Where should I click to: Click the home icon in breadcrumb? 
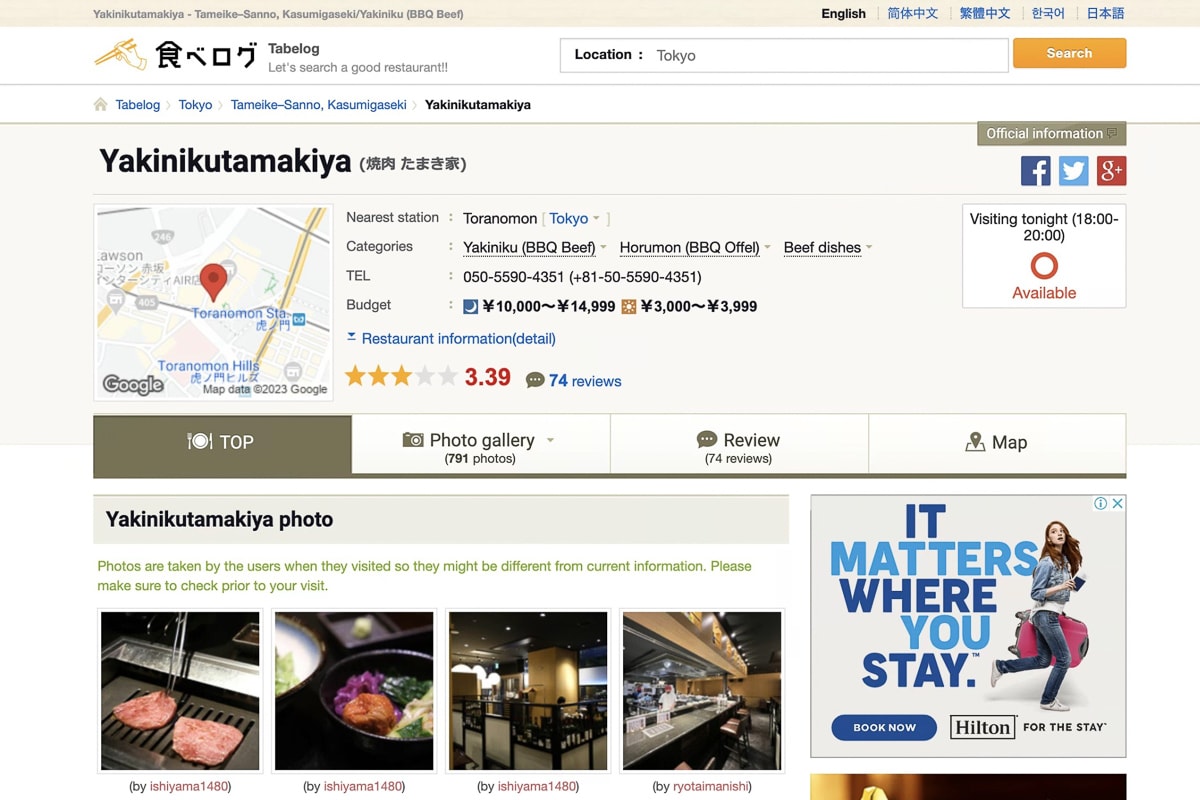100,105
